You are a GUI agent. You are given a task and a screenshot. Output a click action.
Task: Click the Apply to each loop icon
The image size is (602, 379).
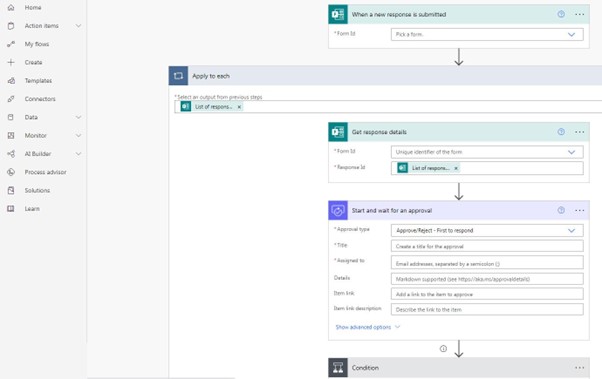(178, 76)
